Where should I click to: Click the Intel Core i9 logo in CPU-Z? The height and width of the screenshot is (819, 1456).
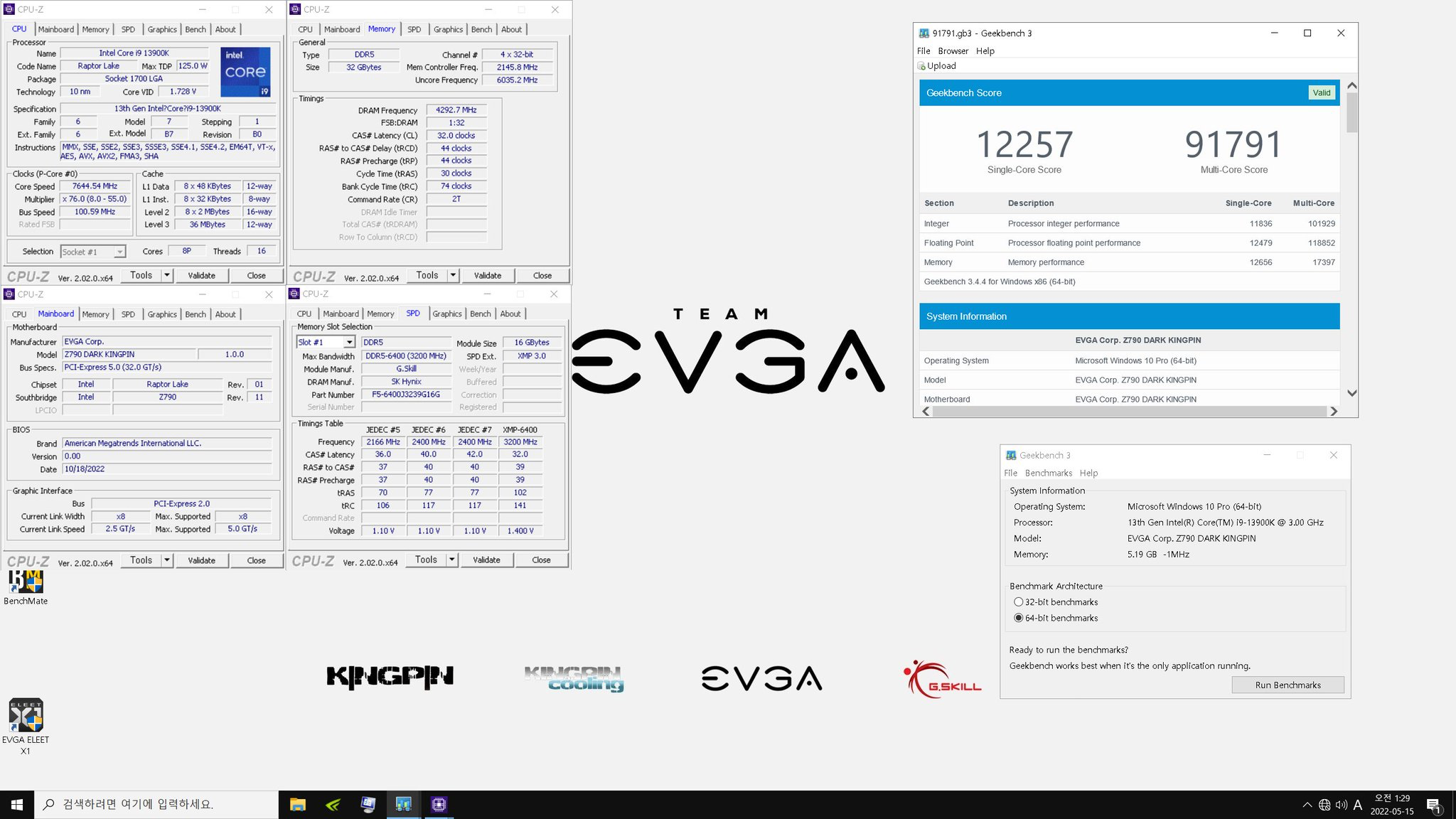(245, 72)
